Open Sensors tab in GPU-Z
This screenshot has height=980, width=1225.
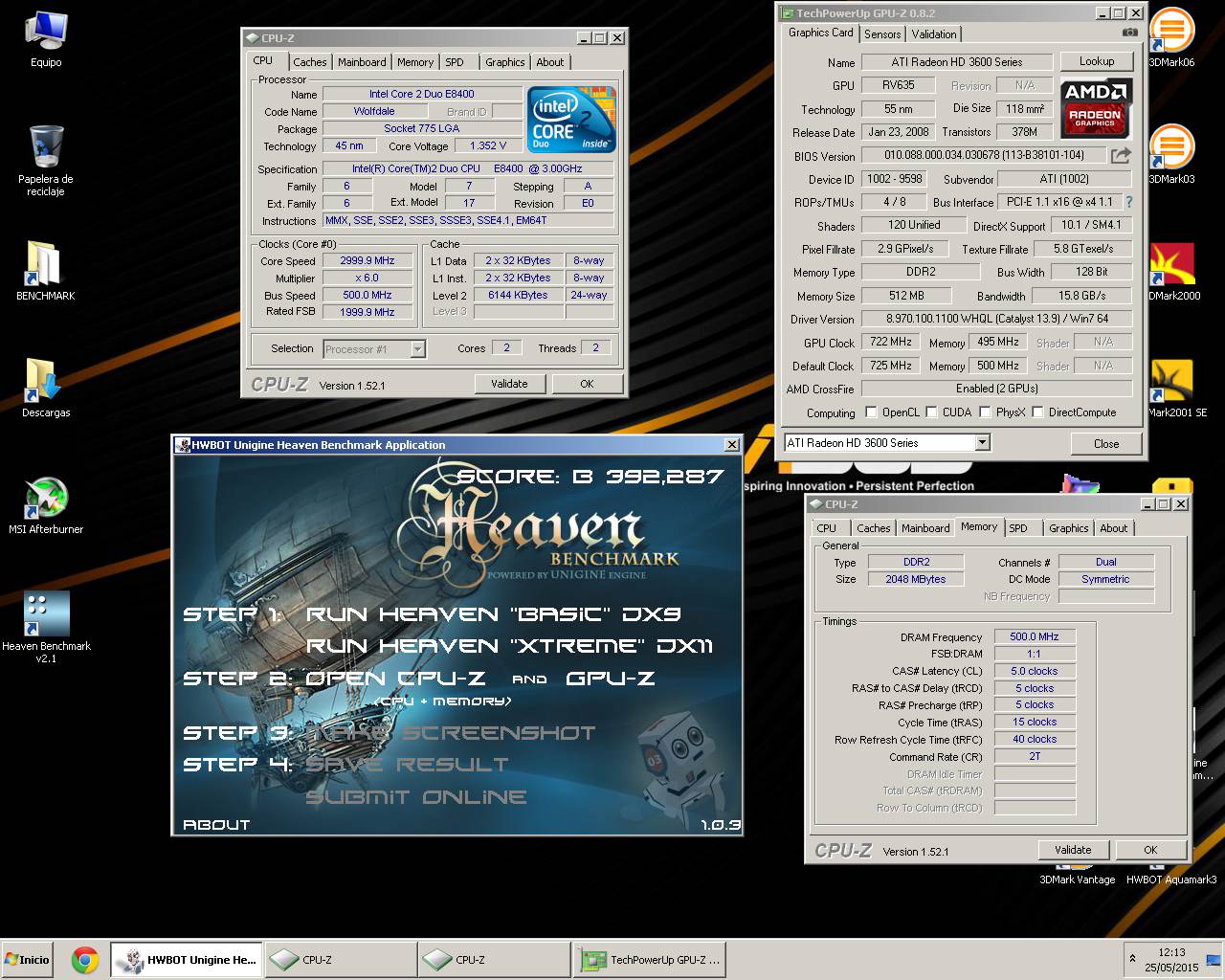point(882,33)
